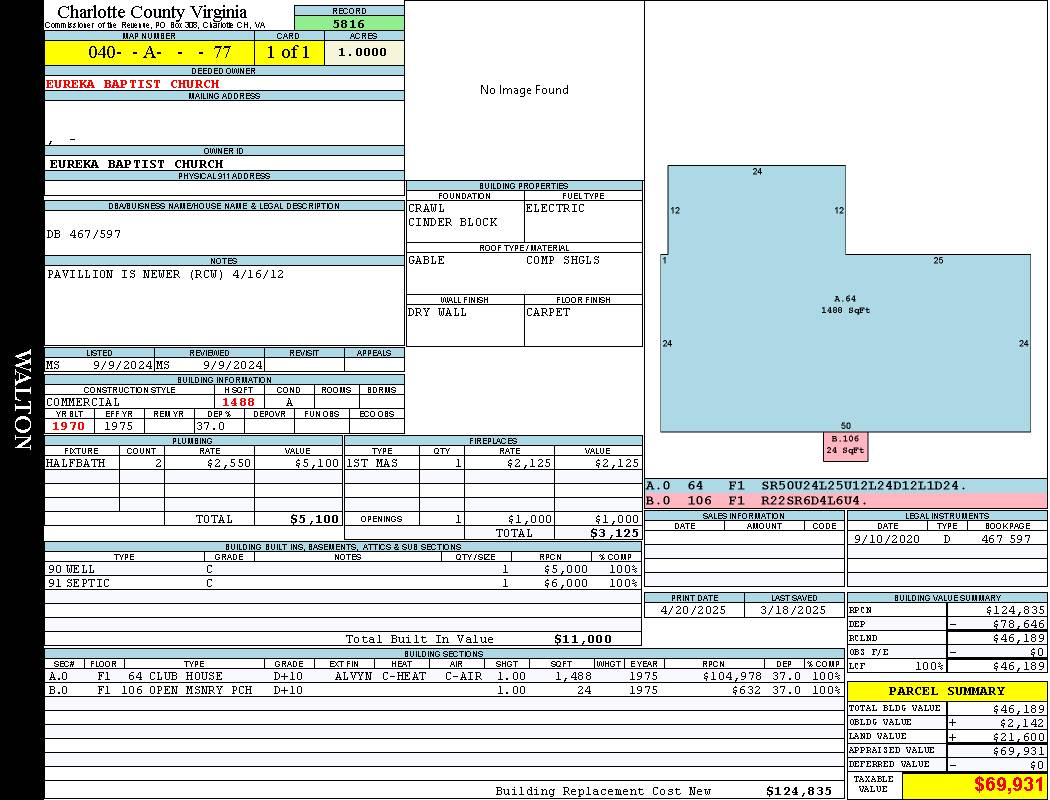
Task: Click card value 1 of 1
Action: click(289, 52)
